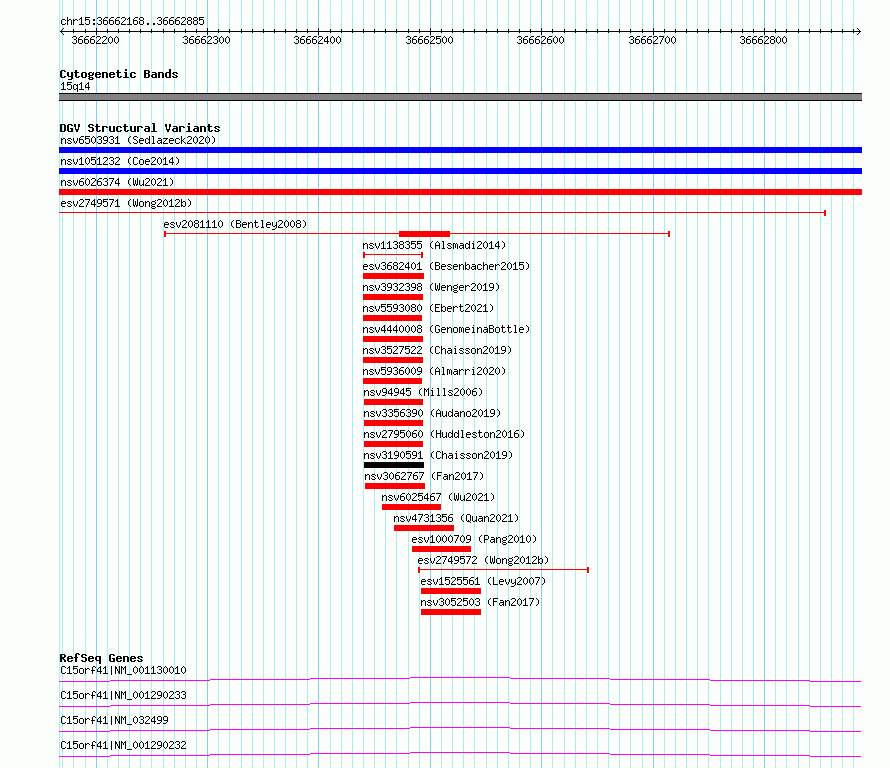Screen dimensions: 890x768
Task: Click ruler position 36662800
Action: [x=763, y=40]
